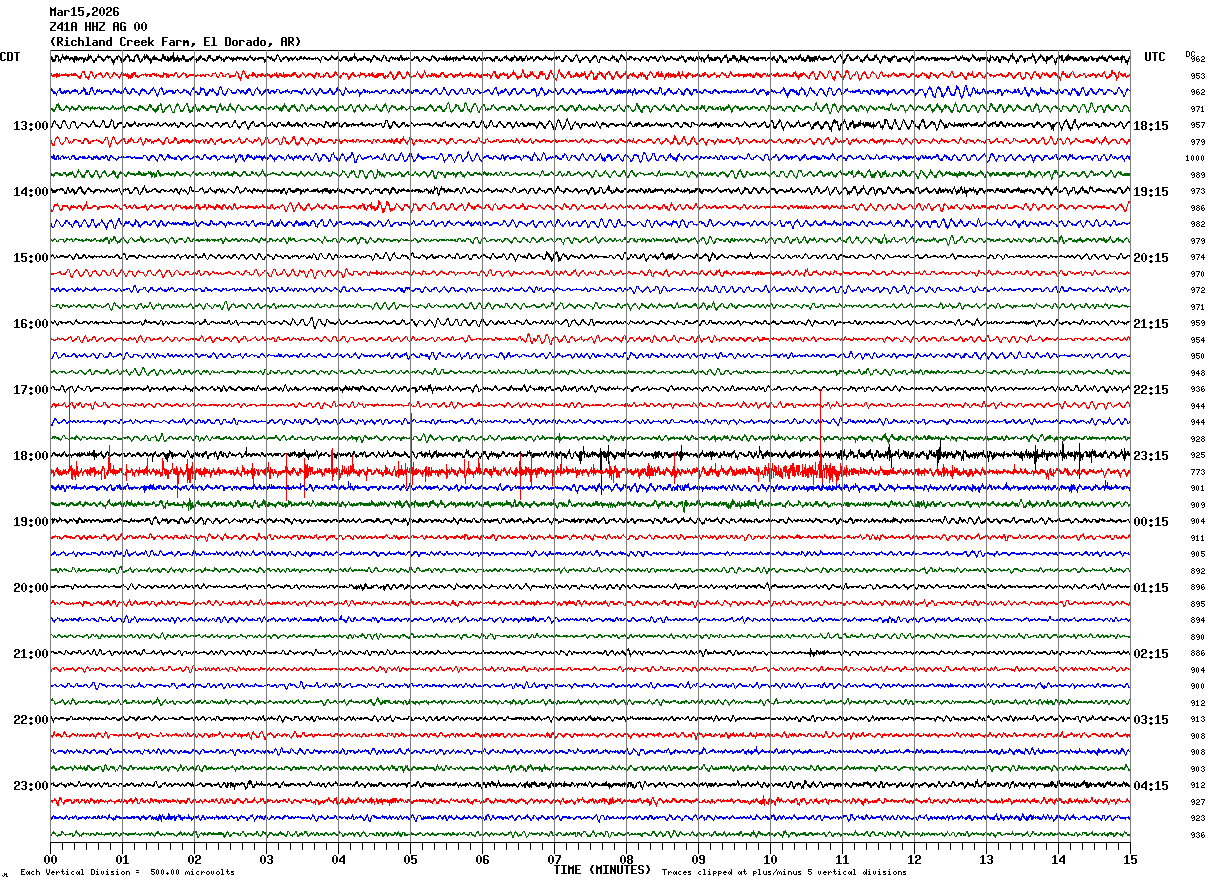Click the DC offset value "925"
Viewport: 1210px width, 886px height.
point(1197,455)
